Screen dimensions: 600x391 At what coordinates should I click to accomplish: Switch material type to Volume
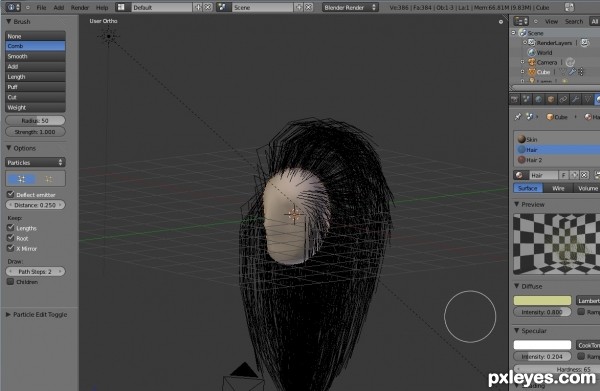click(587, 188)
